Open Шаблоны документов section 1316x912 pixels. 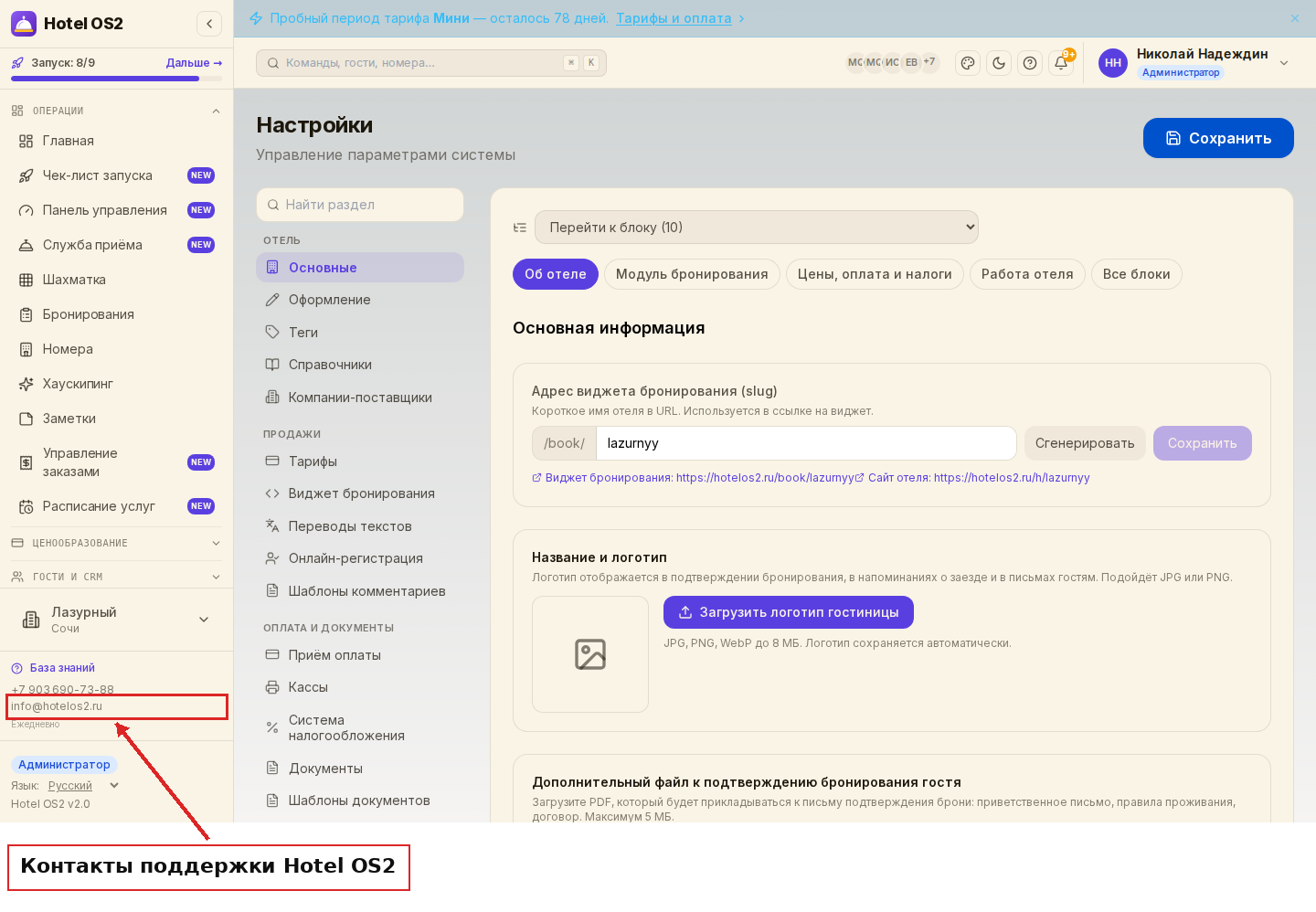click(x=360, y=801)
